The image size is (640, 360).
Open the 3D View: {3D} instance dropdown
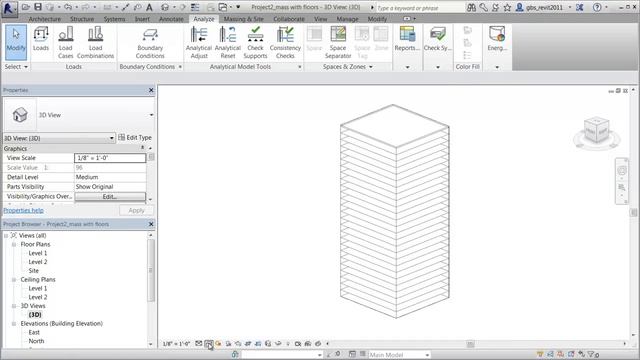(59, 138)
